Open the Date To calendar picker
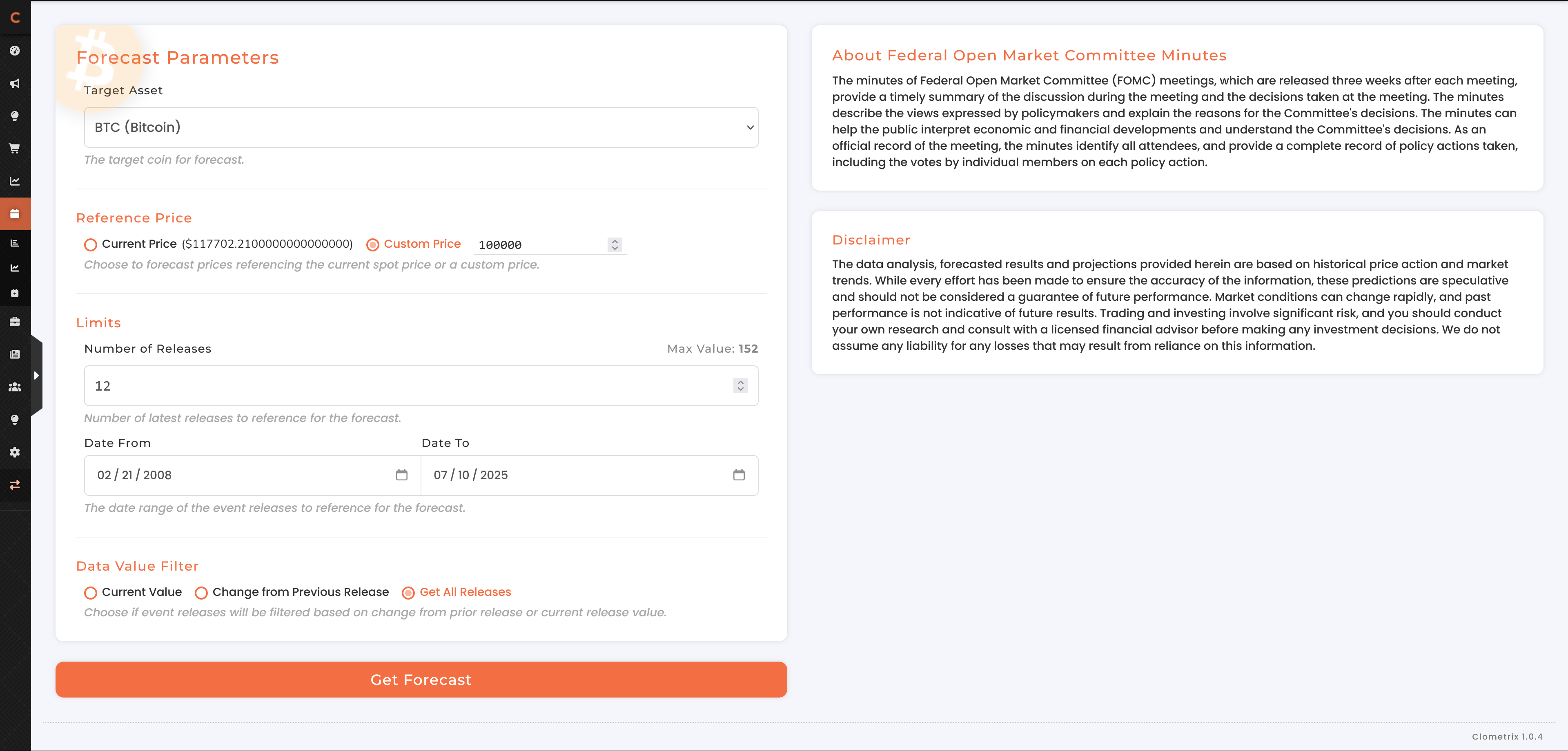Viewport: 1568px width, 751px height. (x=738, y=475)
